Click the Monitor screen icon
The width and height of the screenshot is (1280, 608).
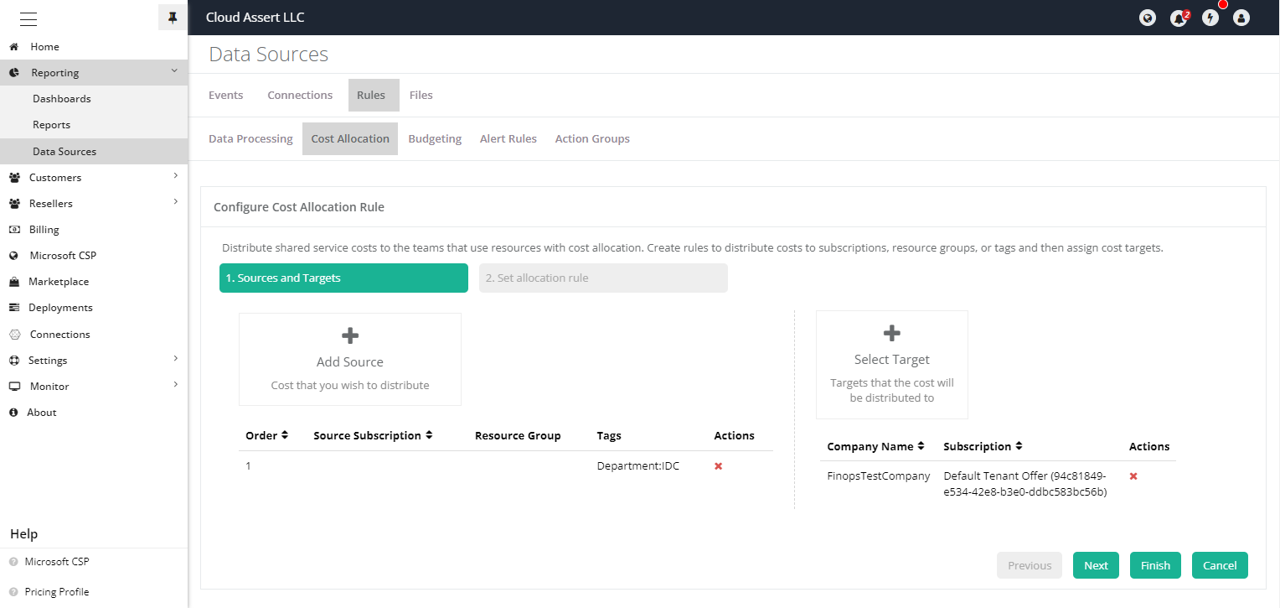click(x=14, y=387)
